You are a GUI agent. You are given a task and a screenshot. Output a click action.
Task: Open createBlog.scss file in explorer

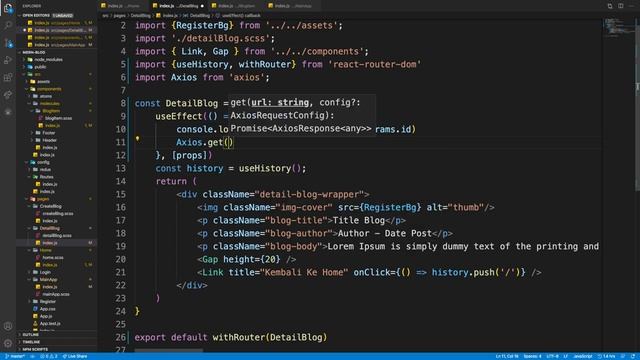[x=58, y=213]
